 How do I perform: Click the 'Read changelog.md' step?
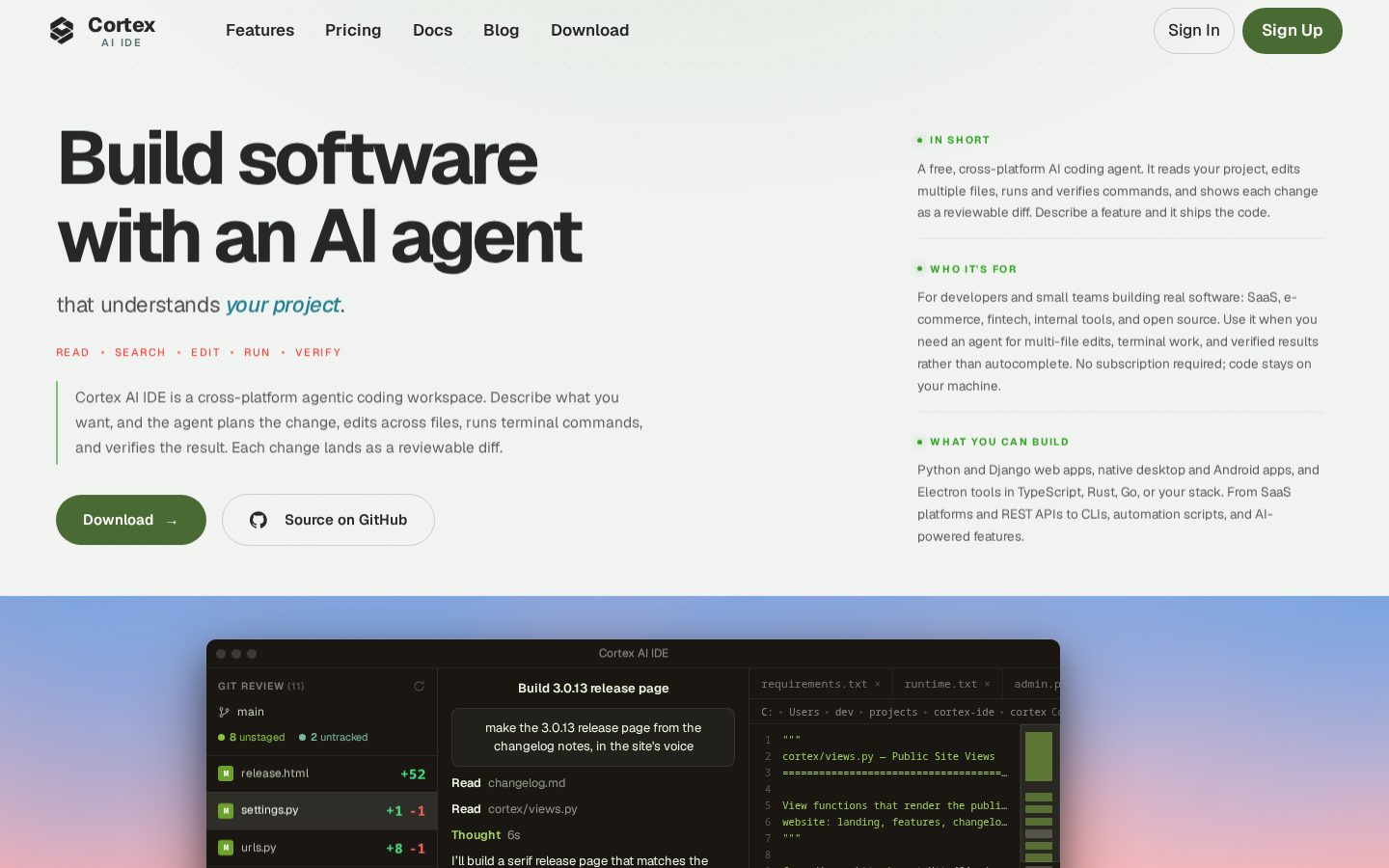[x=508, y=783]
